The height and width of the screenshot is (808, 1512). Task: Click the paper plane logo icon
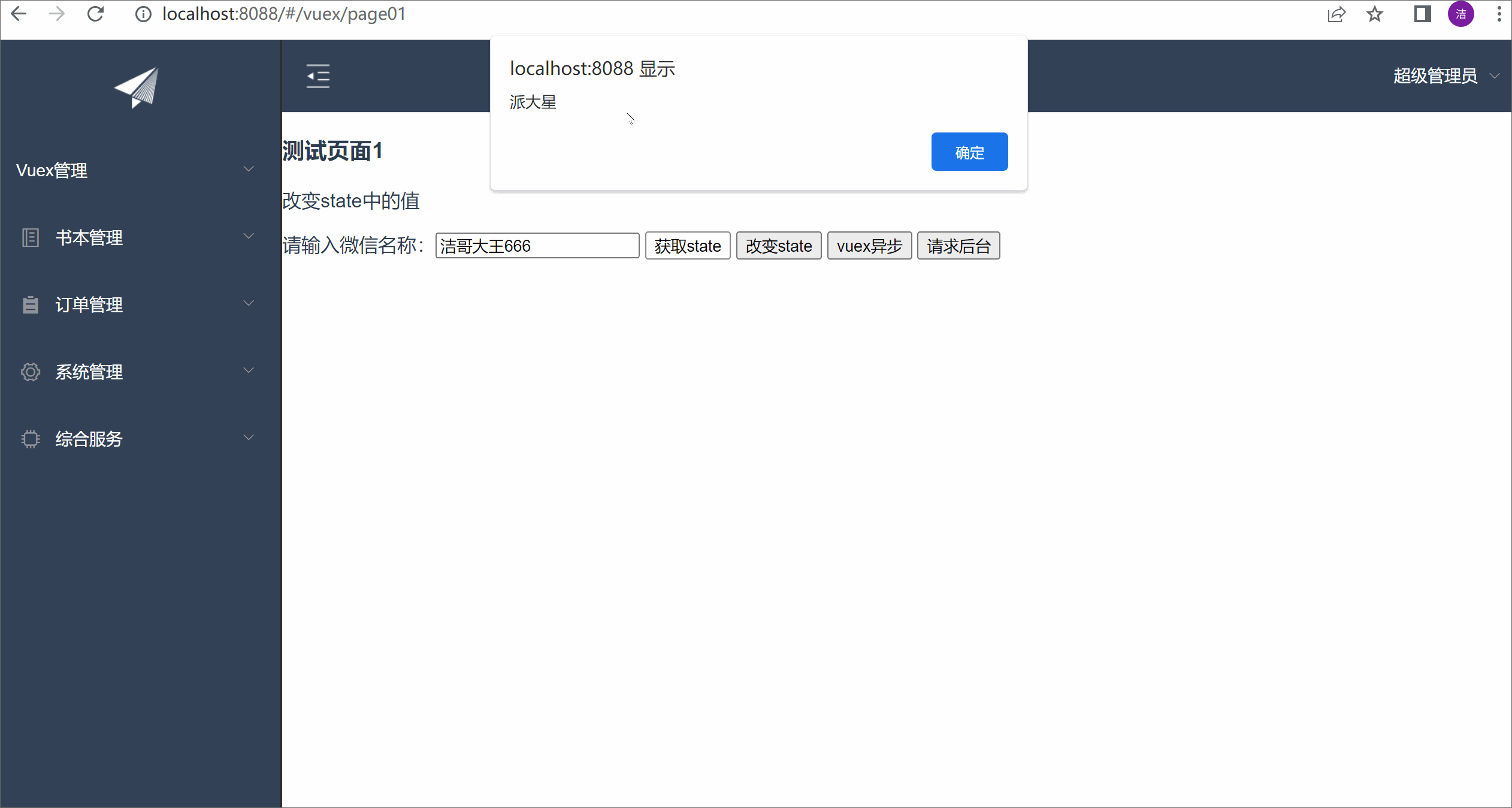137,88
